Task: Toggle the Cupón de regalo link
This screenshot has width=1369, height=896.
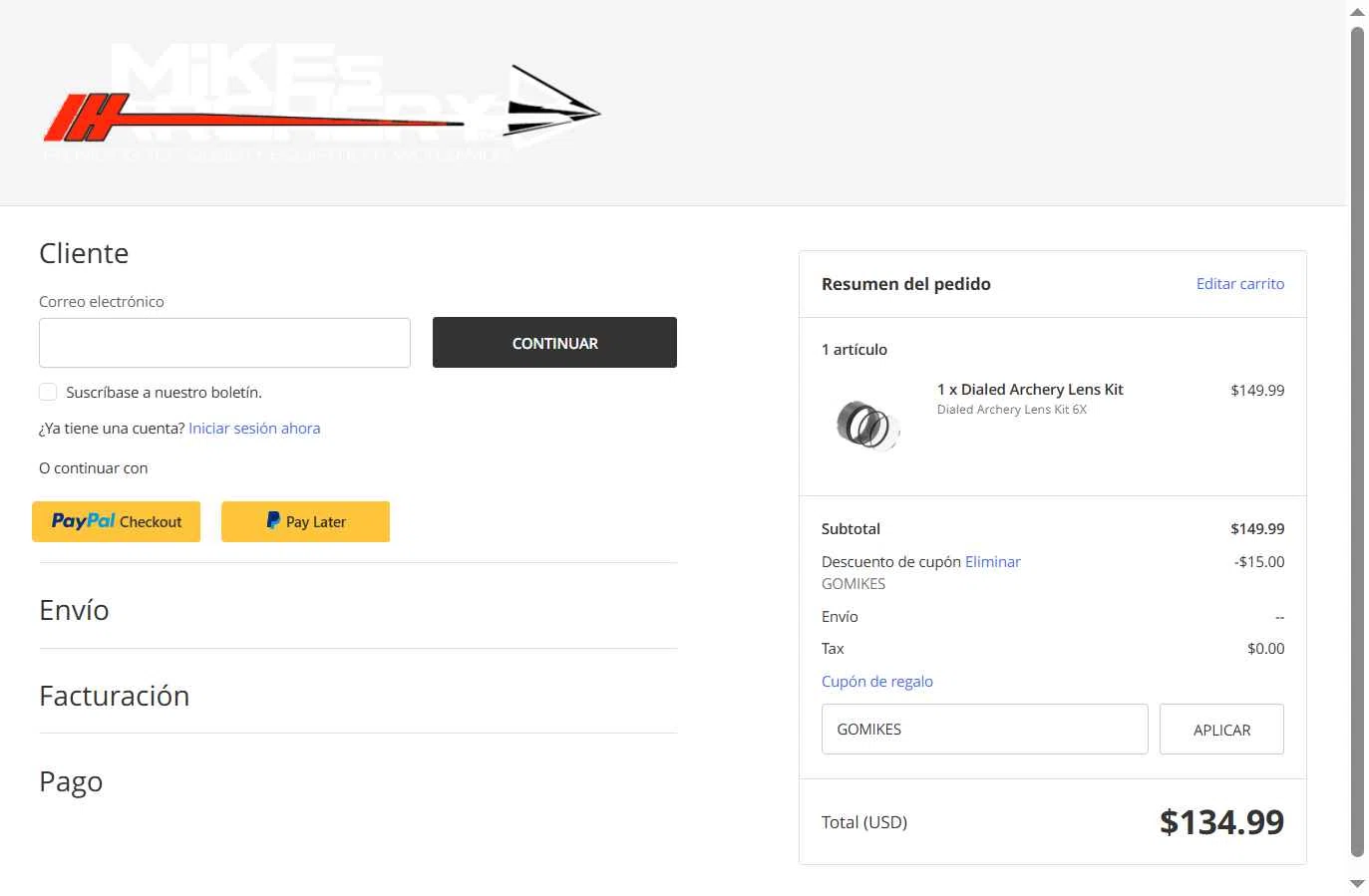Action: pos(877,682)
